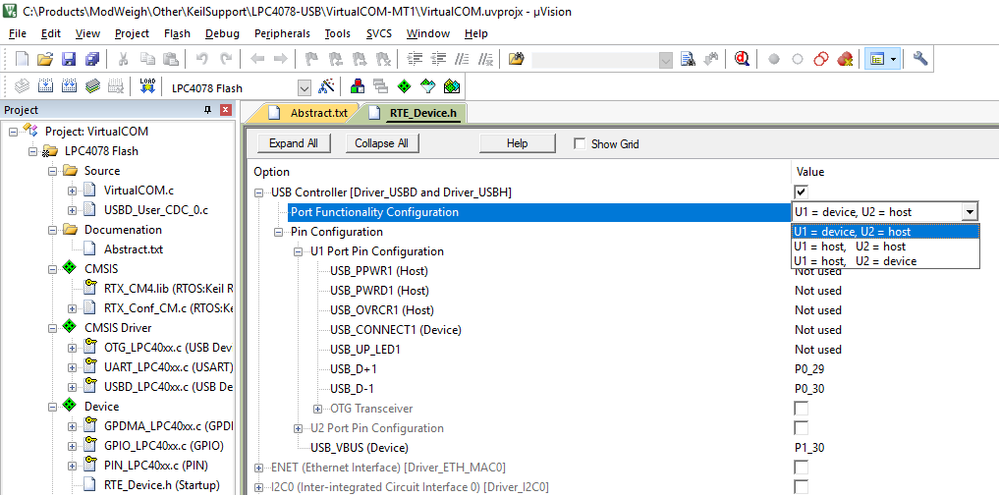Collapse U1 Port Pin Configuration node

point(298,252)
